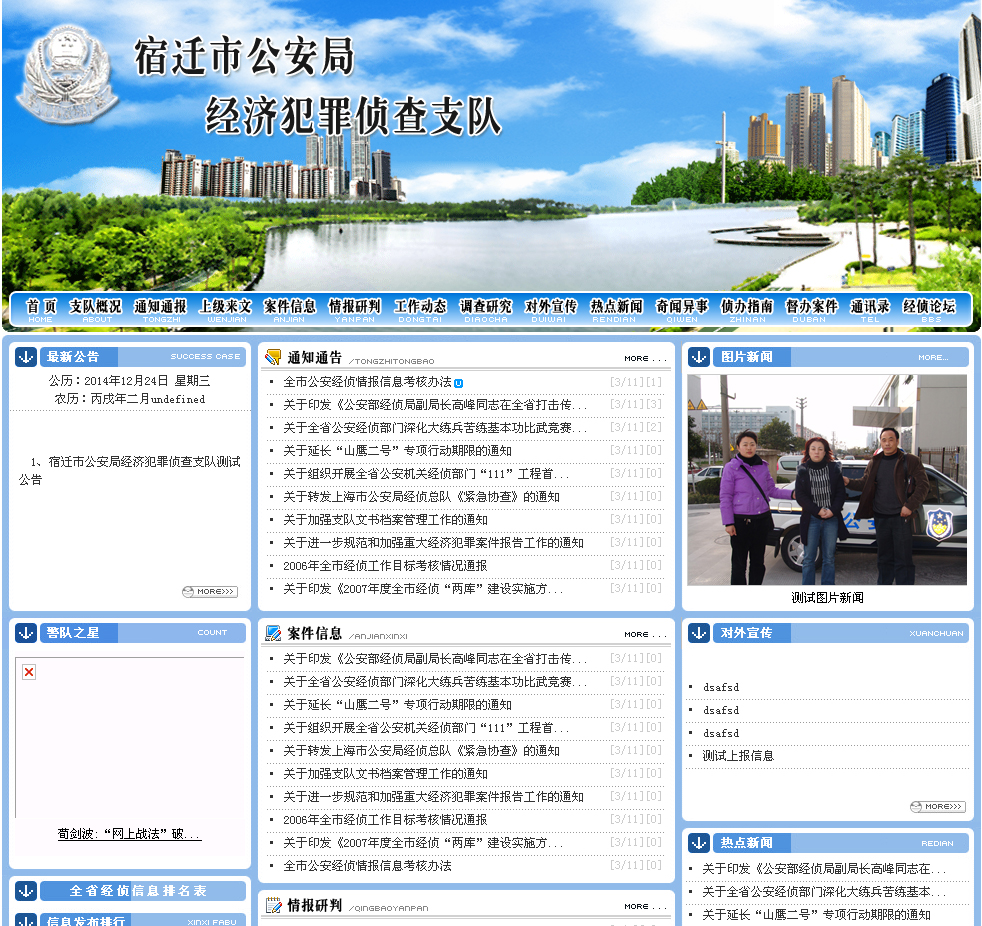Screen dimensions: 982x926
Task: Click the arrow icon beside 热点新闻
Action: [x=699, y=843]
